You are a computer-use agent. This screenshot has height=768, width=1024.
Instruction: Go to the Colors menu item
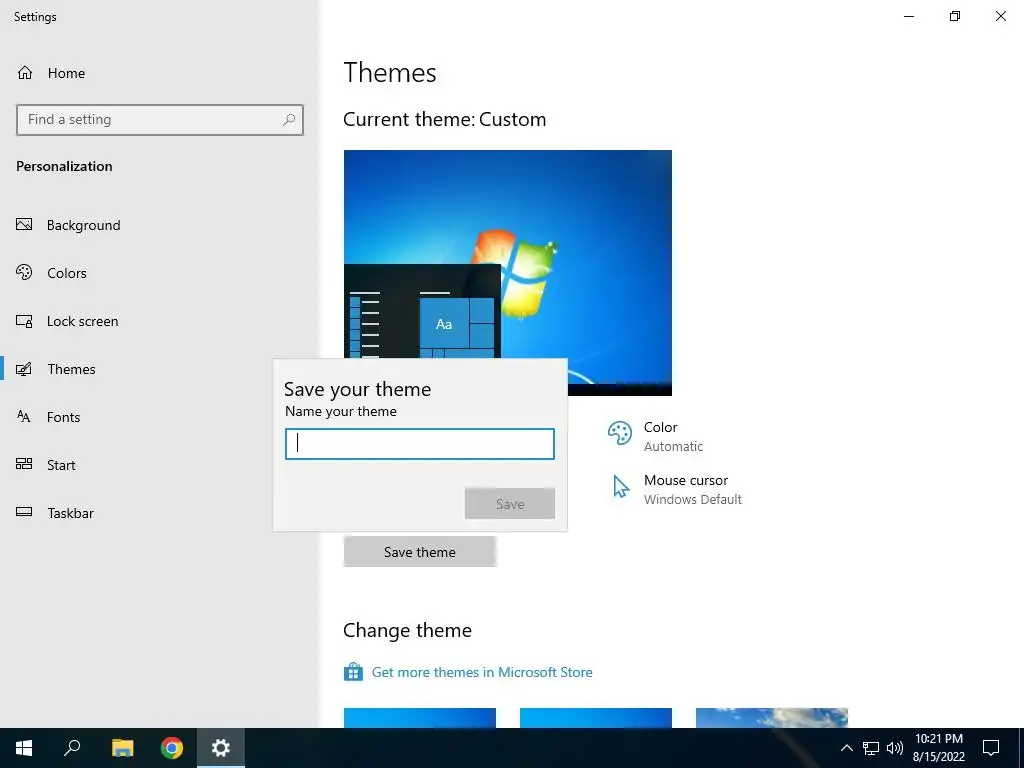point(67,273)
